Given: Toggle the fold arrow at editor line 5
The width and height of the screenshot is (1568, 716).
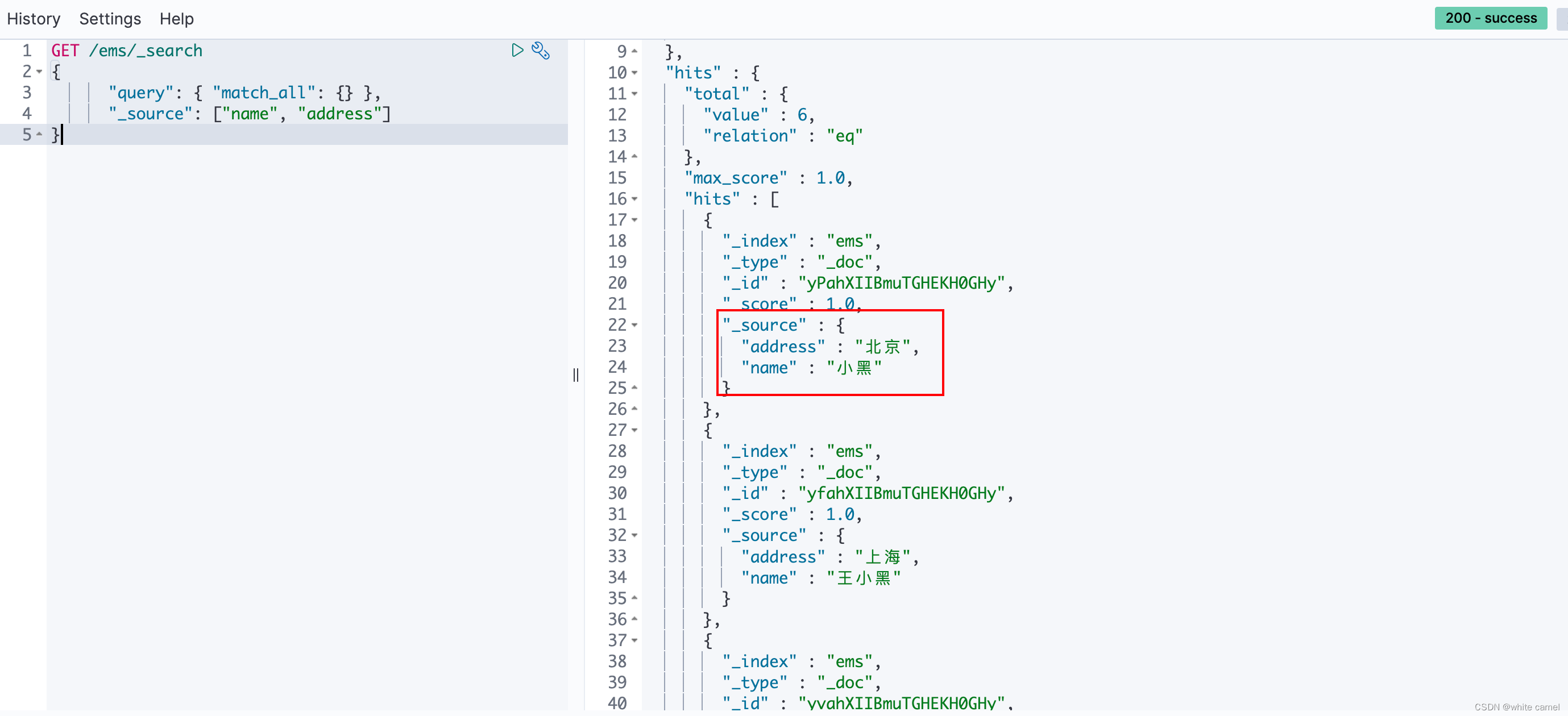Looking at the screenshot, I should (39, 134).
